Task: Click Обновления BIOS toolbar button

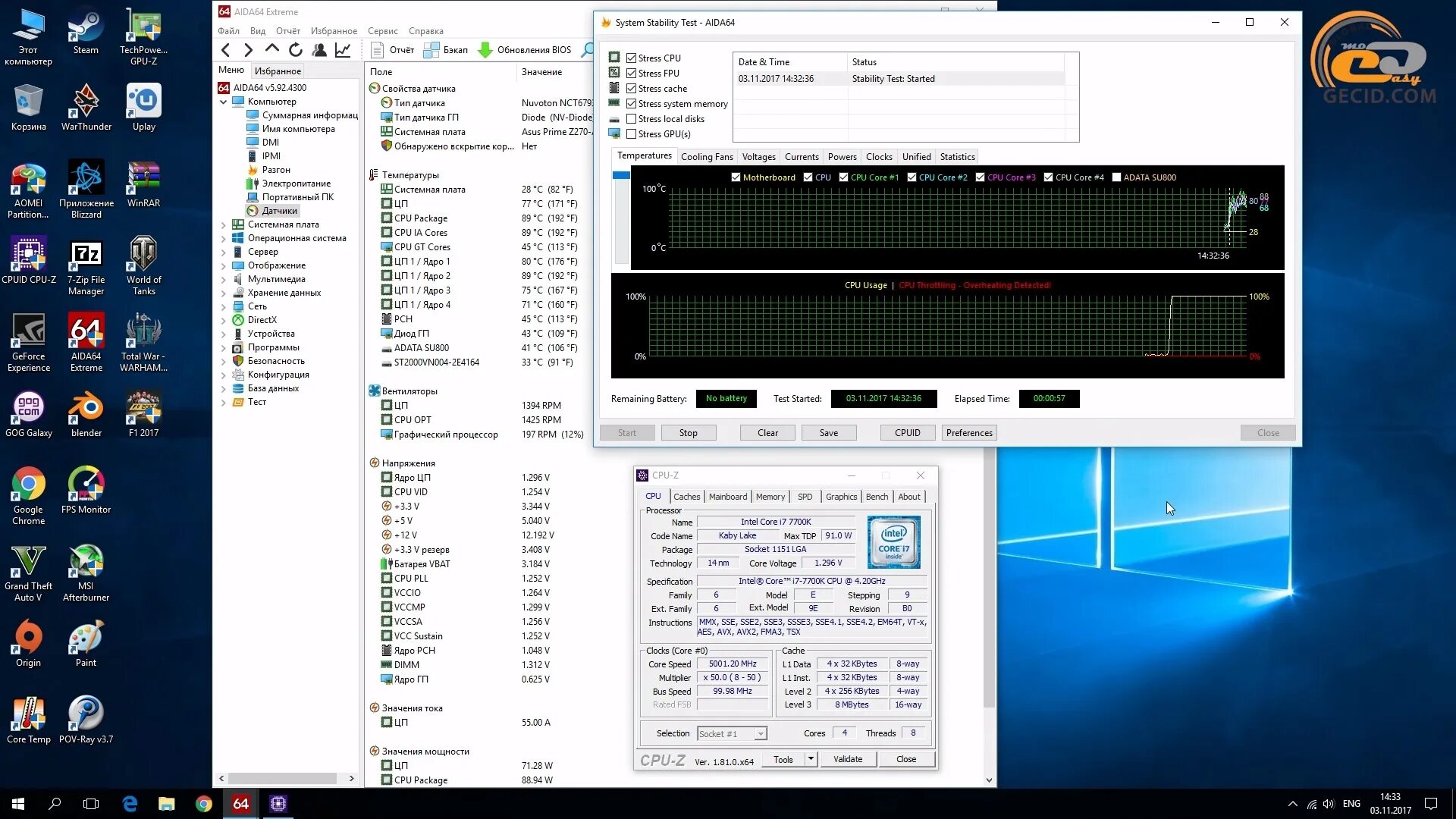Action: click(525, 50)
